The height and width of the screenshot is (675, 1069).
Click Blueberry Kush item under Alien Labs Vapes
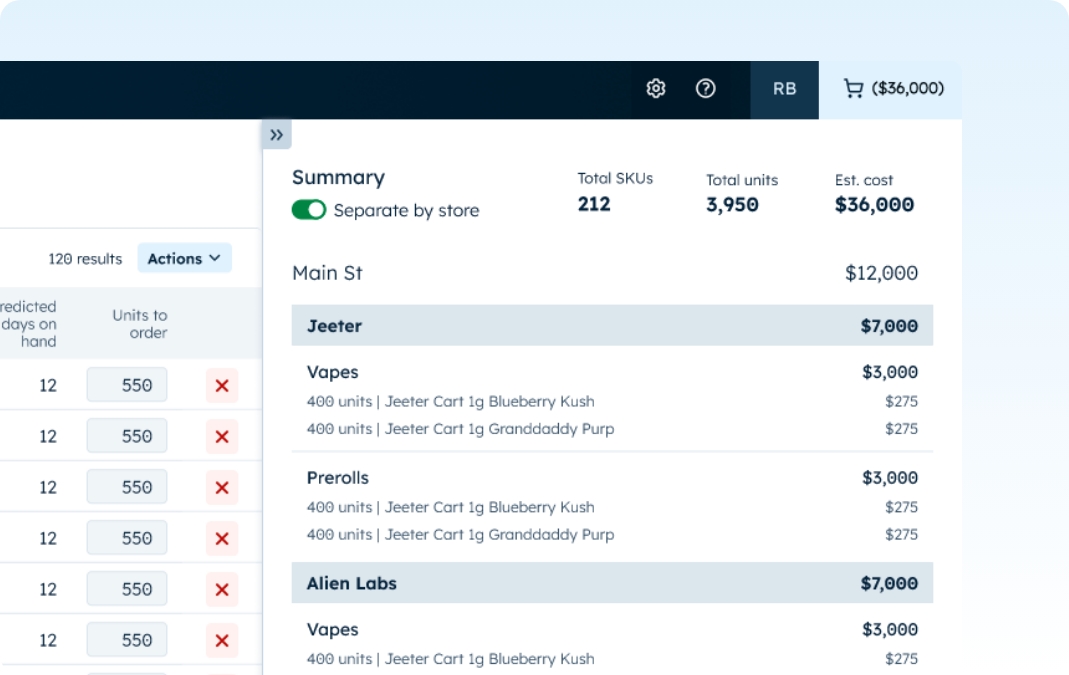[x=451, y=659]
